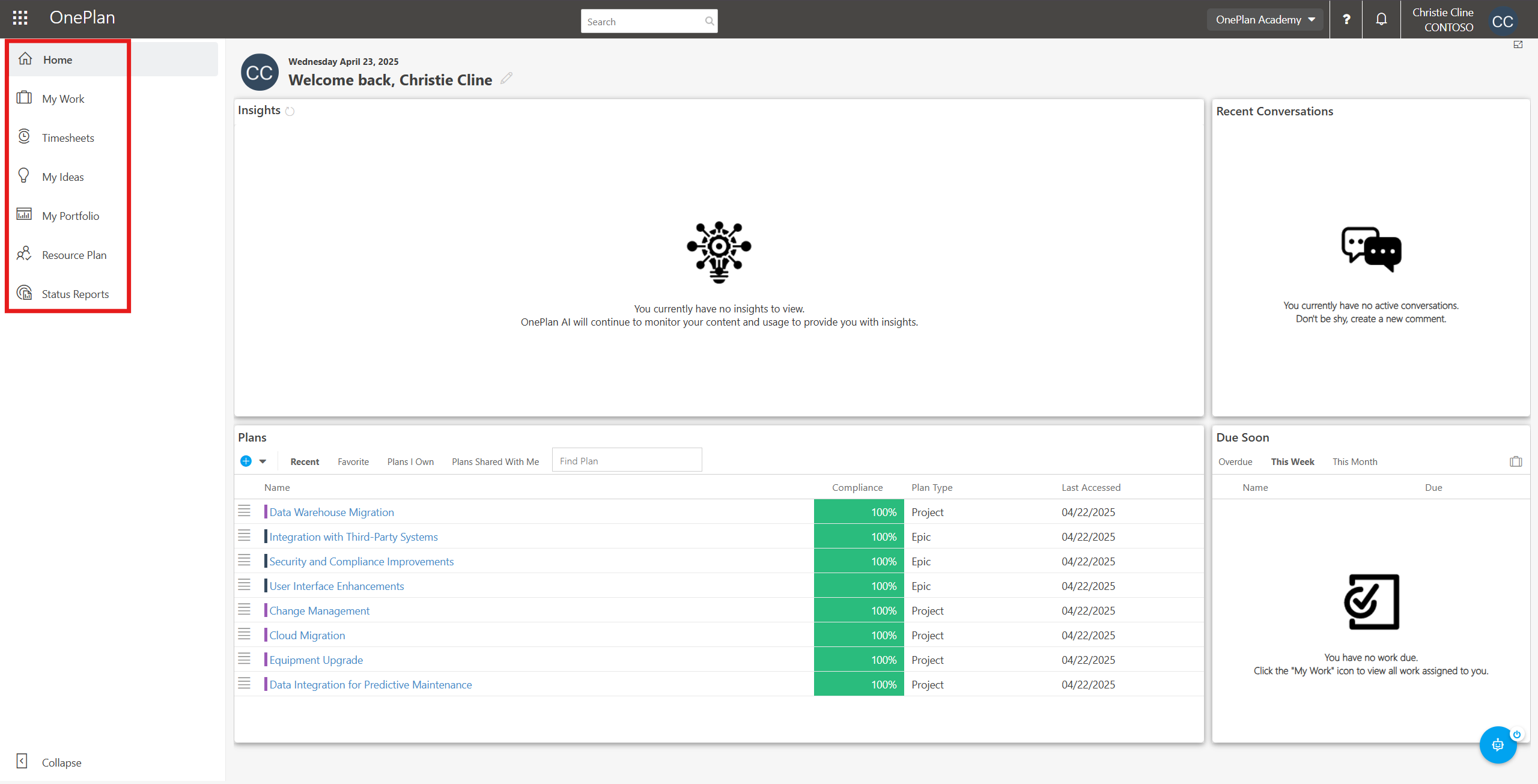This screenshot has height=784, width=1538.
Task: Click the My Work icon in Due Soon
Action: click(x=1516, y=461)
